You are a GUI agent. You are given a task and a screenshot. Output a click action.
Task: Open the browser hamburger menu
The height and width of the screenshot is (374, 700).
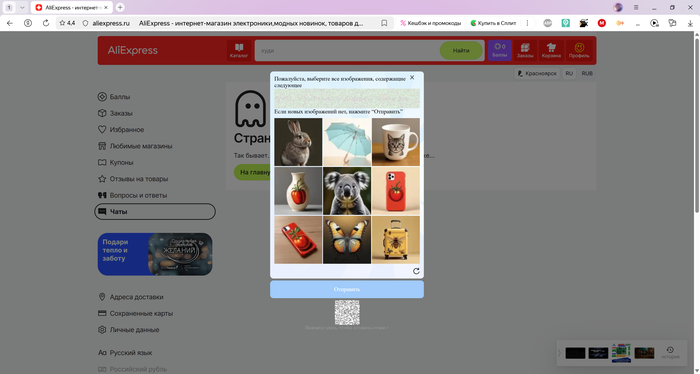click(x=636, y=8)
